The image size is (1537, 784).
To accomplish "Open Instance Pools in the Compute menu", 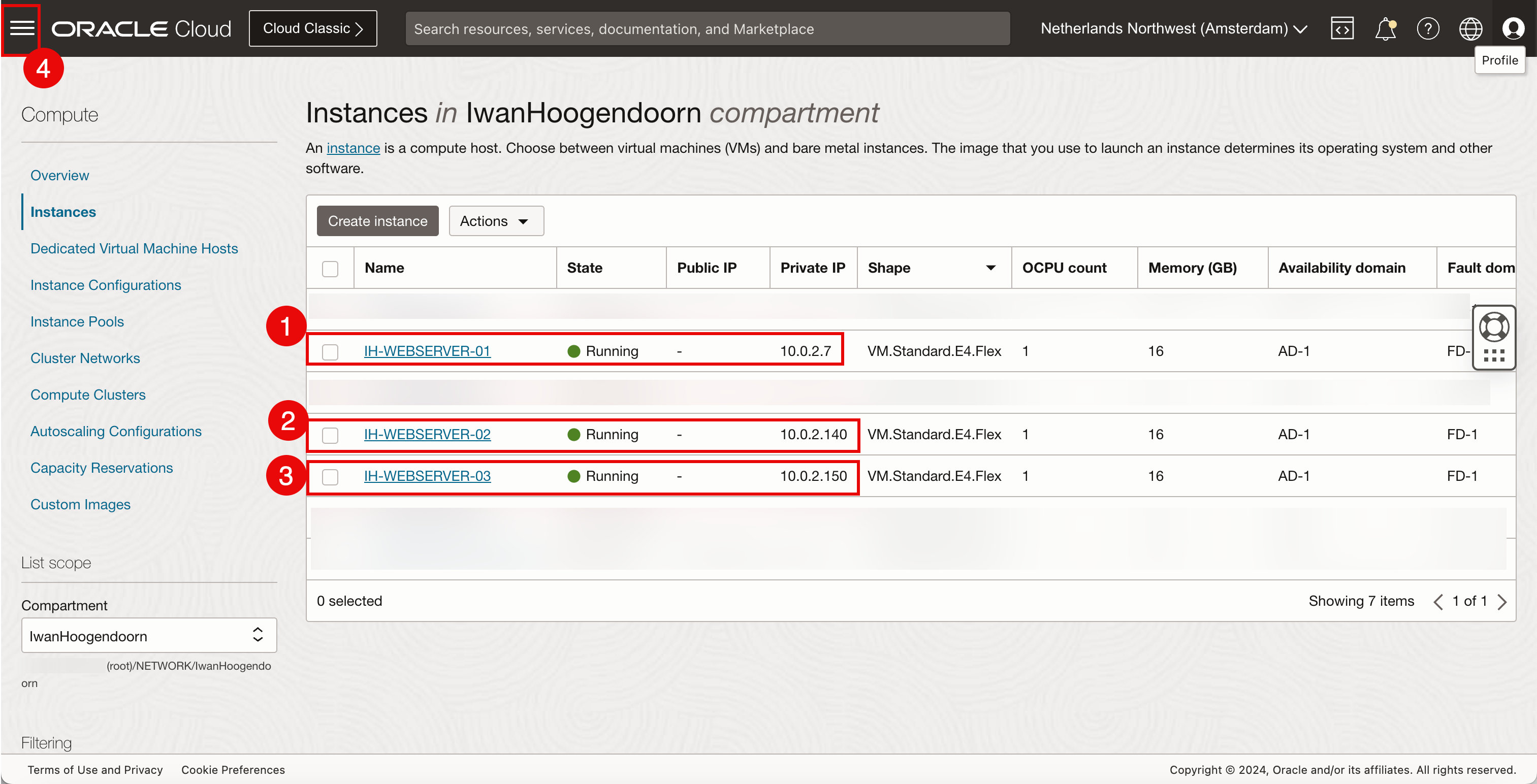I will coord(77,321).
